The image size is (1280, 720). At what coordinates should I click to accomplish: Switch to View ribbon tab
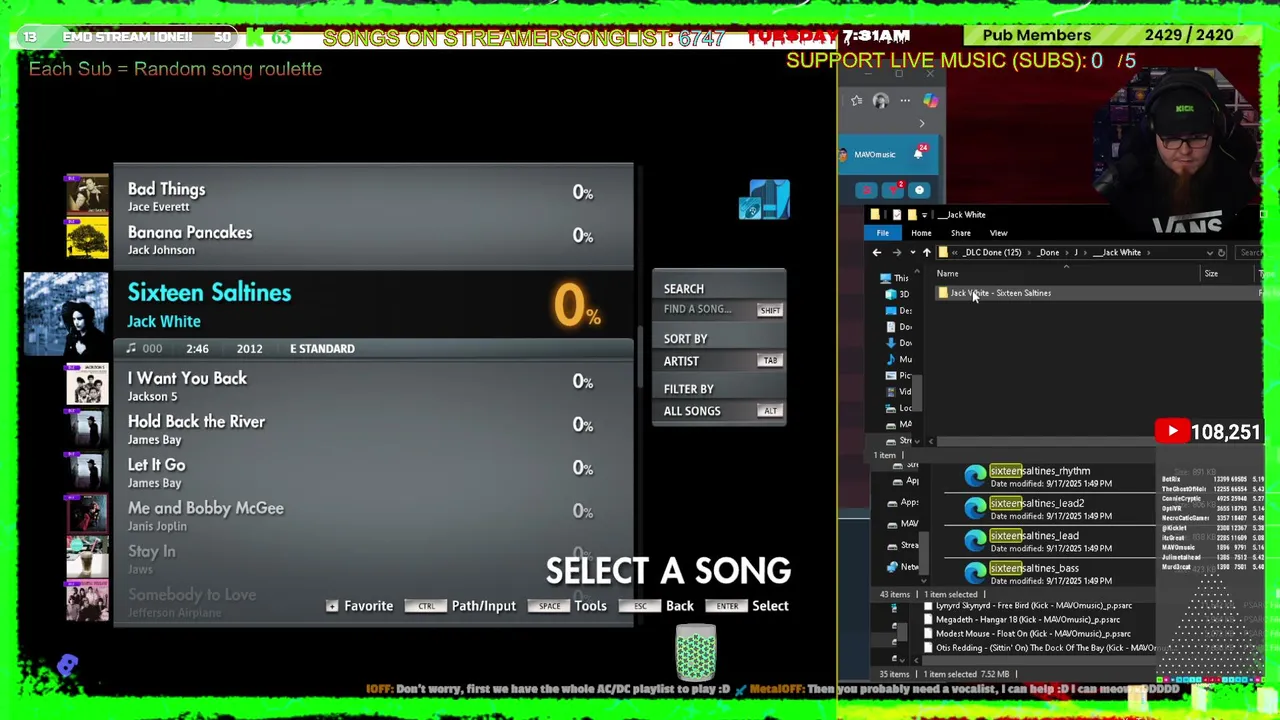998,233
